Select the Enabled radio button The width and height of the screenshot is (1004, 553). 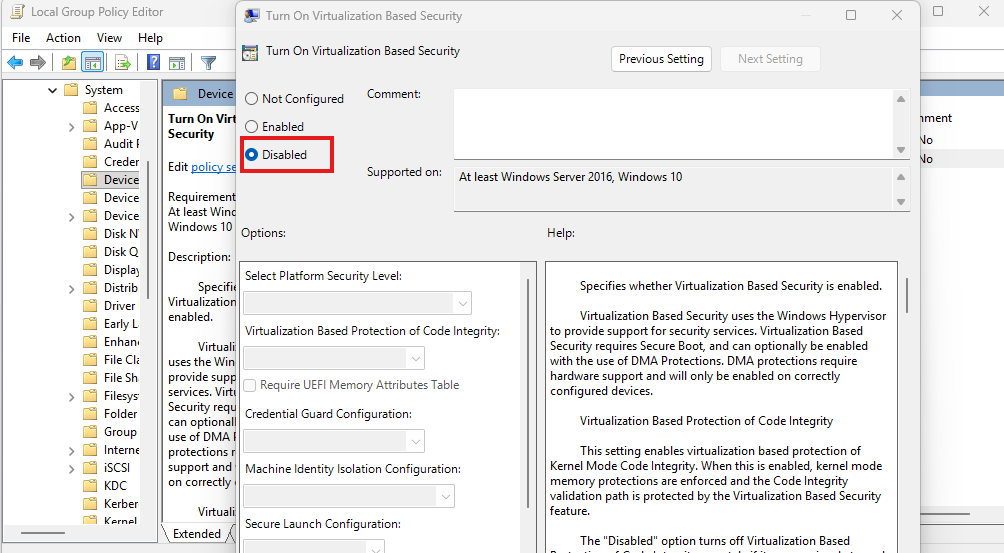(252, 127)
